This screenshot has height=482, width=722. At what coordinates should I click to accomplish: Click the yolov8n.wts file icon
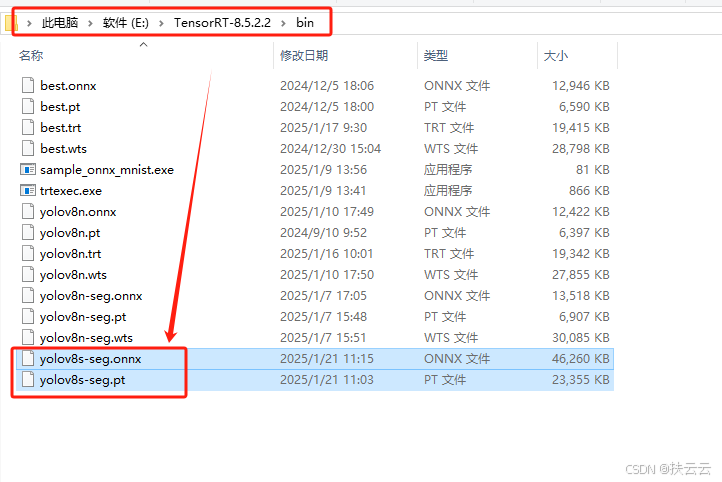point(28,275)
